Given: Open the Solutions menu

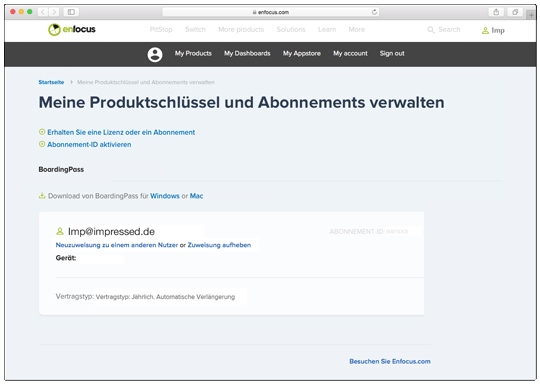Looking at the screenshot, I should [291, 30].
